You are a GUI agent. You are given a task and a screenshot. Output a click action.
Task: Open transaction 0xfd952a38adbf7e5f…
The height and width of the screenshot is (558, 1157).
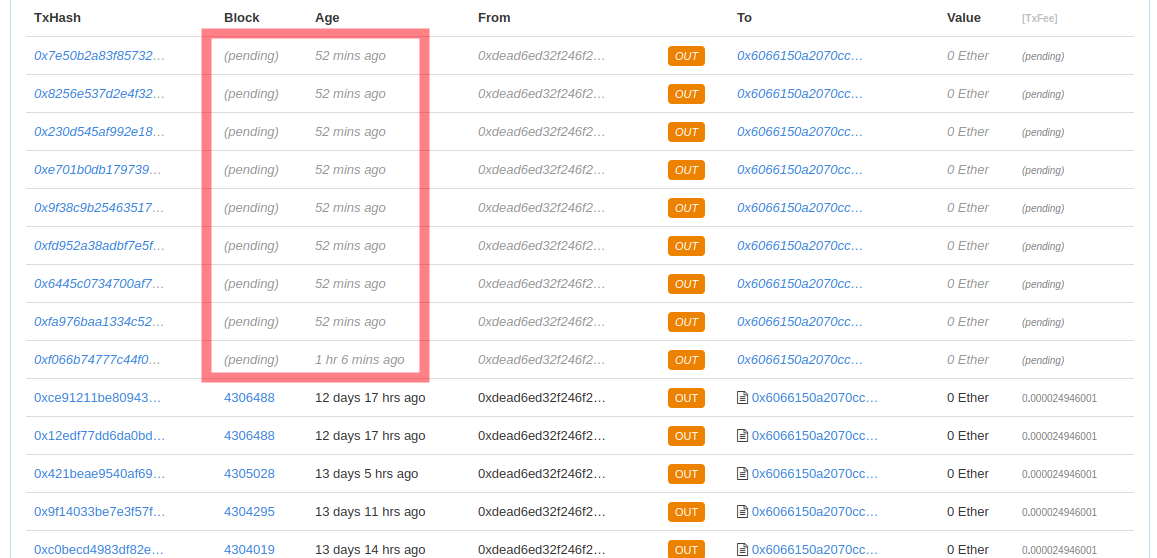[100, 246]
